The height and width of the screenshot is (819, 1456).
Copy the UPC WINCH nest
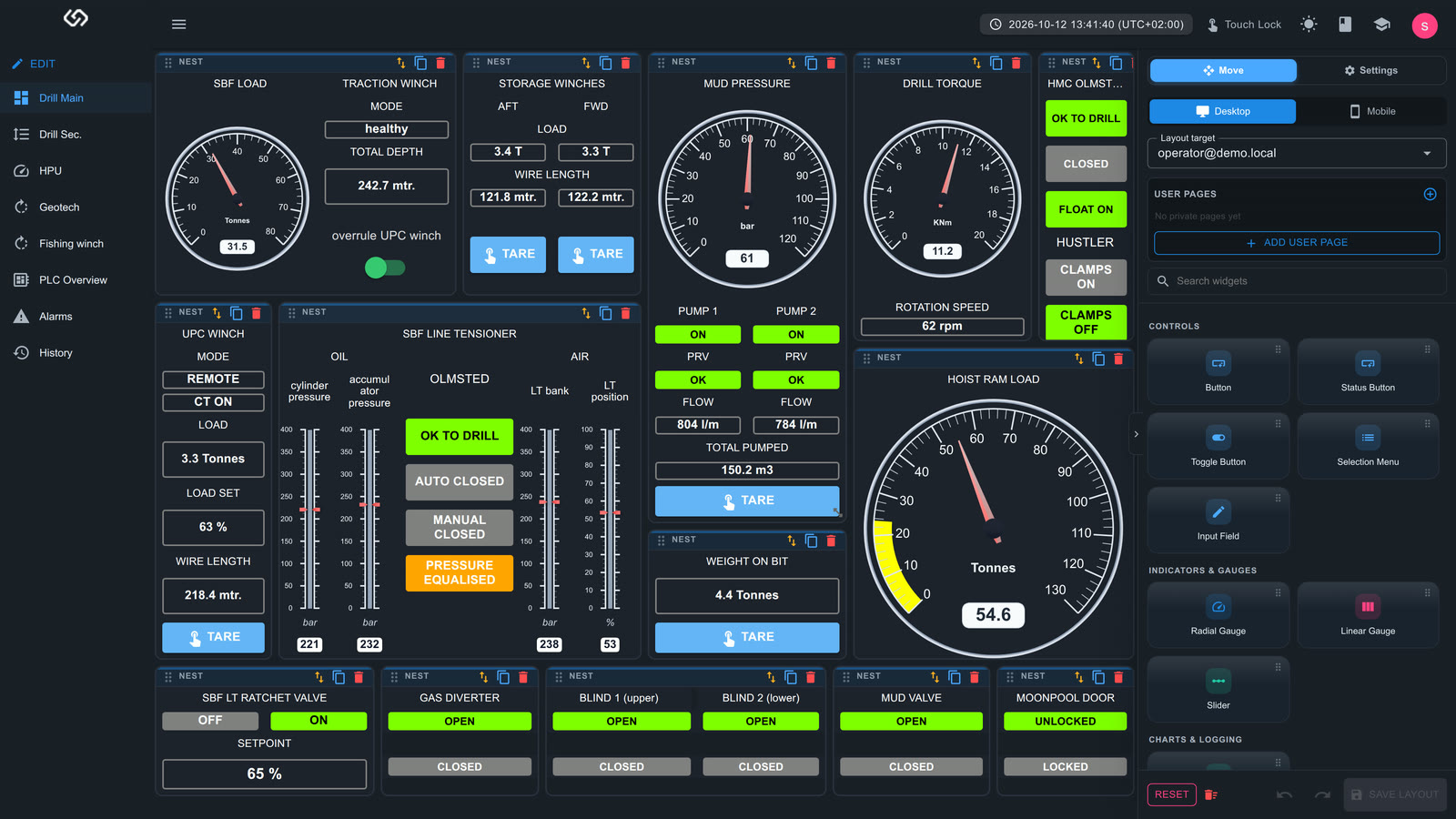pos(237,313)
